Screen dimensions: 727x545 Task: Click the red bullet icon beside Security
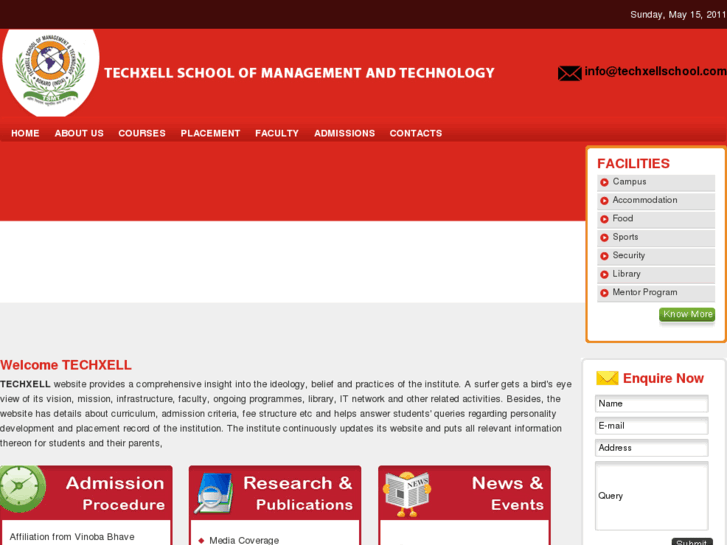604,256
